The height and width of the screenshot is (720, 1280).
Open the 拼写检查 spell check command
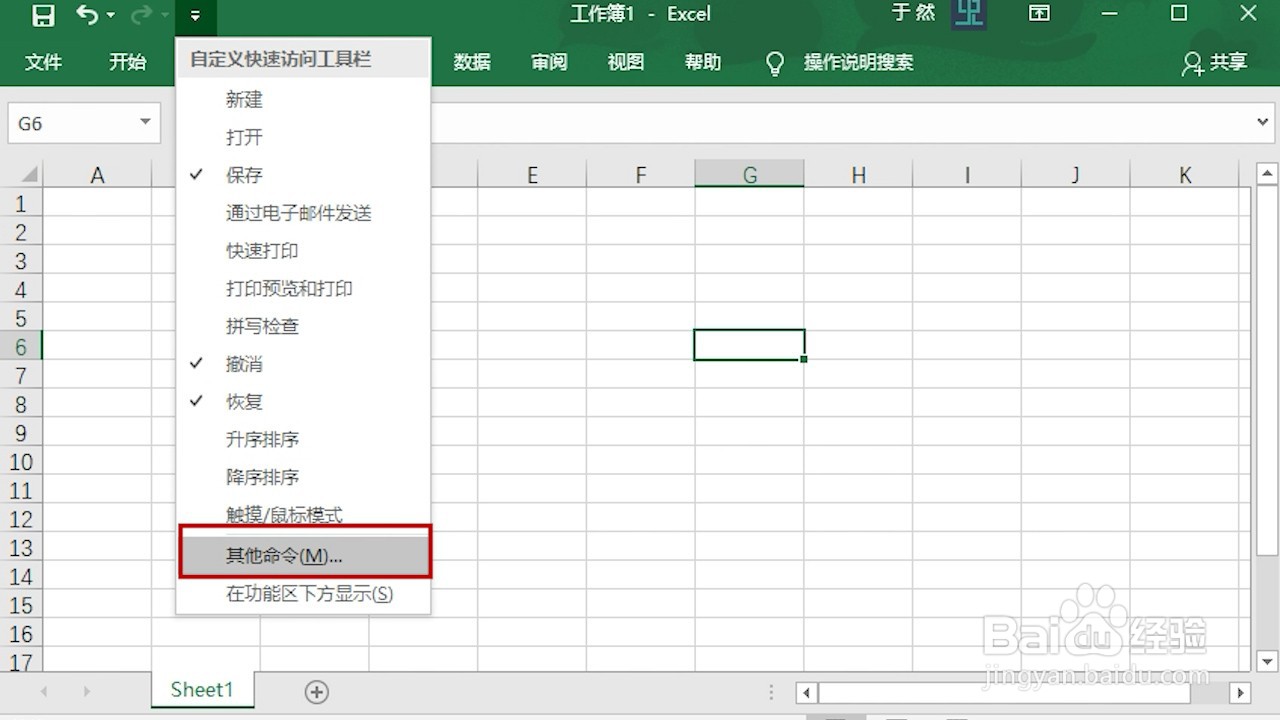(261, 326)
